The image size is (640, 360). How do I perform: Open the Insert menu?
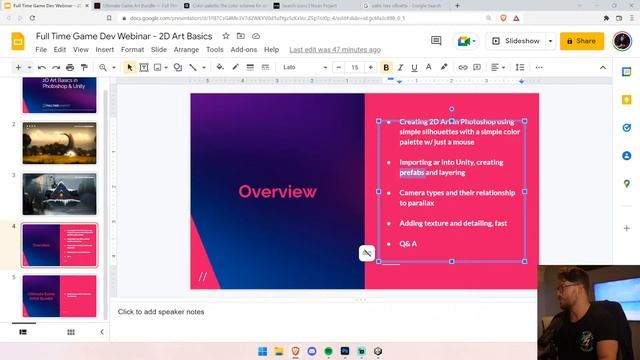click(x=105, y=49)
